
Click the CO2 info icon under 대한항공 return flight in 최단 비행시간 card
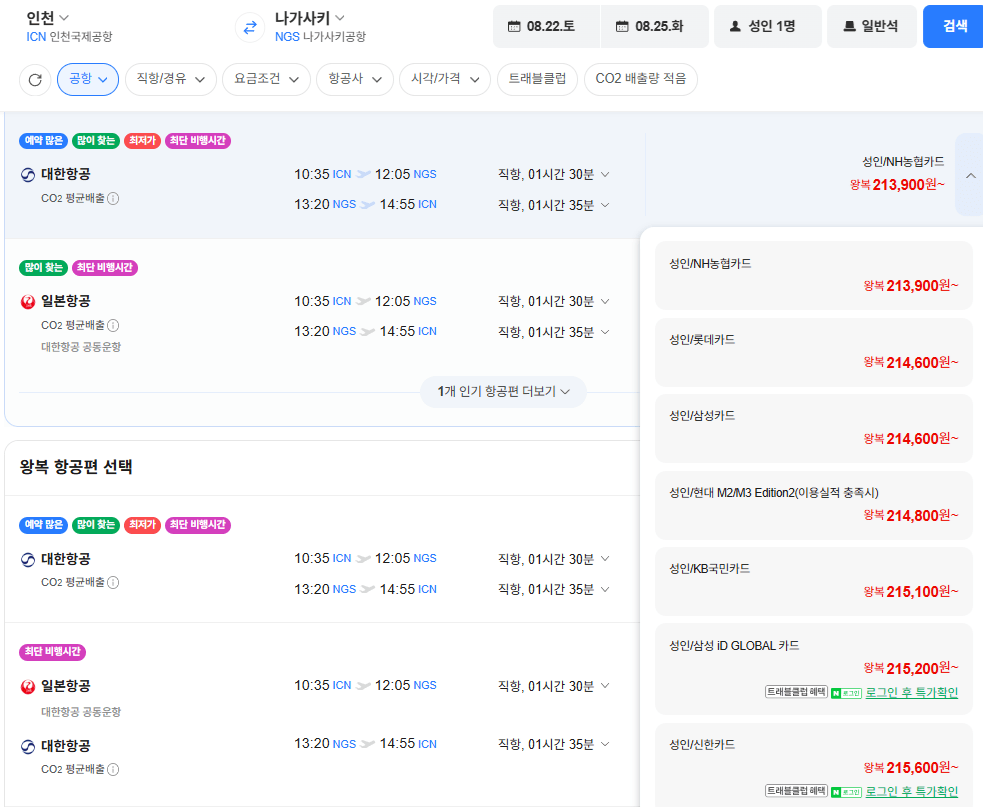pyautogui.click(x=113, y=769)
